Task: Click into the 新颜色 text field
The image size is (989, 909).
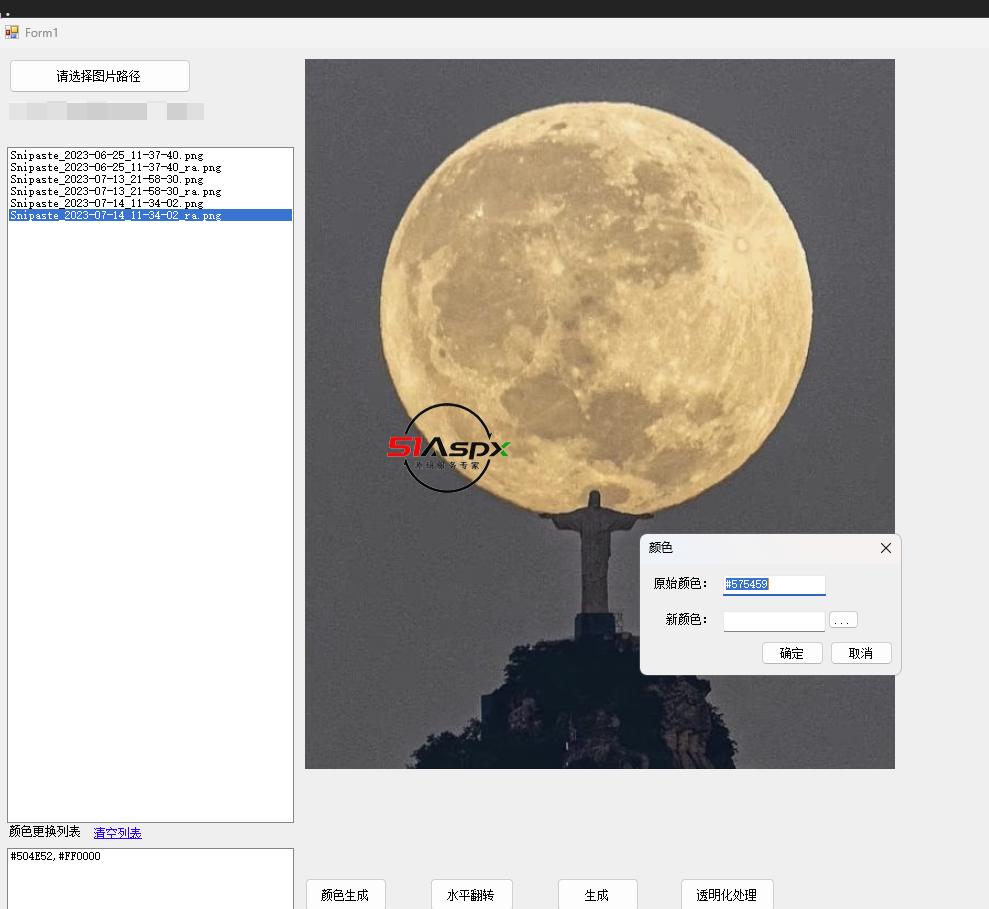Action: 774,621
